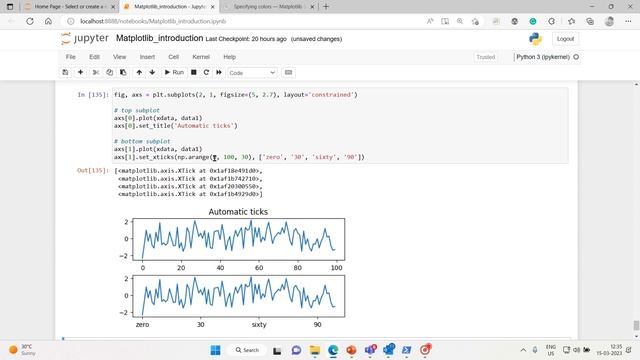This screenshot has width=640, height=360.
Task: Click the Python 3 (ipykernel) kernel name
Action: (543, 57)
